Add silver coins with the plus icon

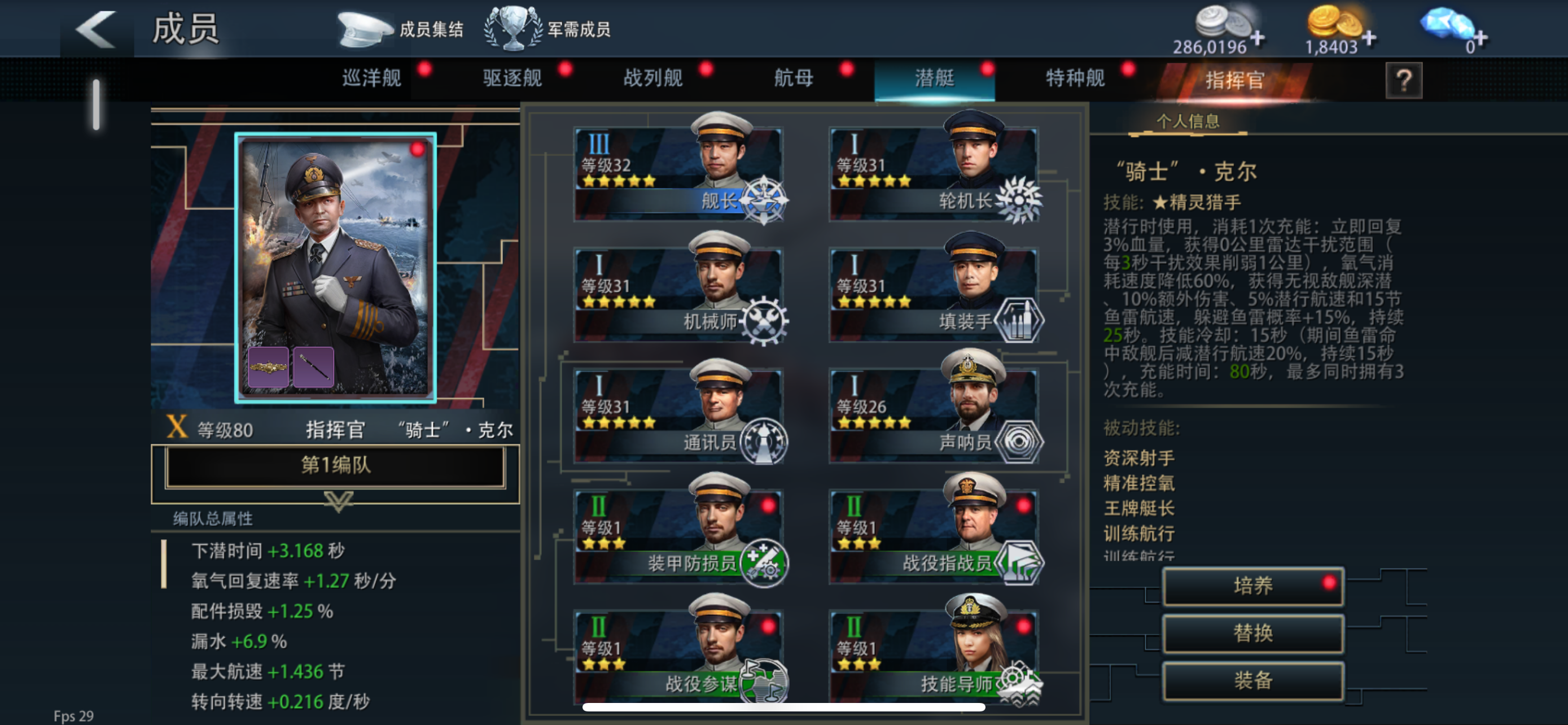pos(1258,38)
